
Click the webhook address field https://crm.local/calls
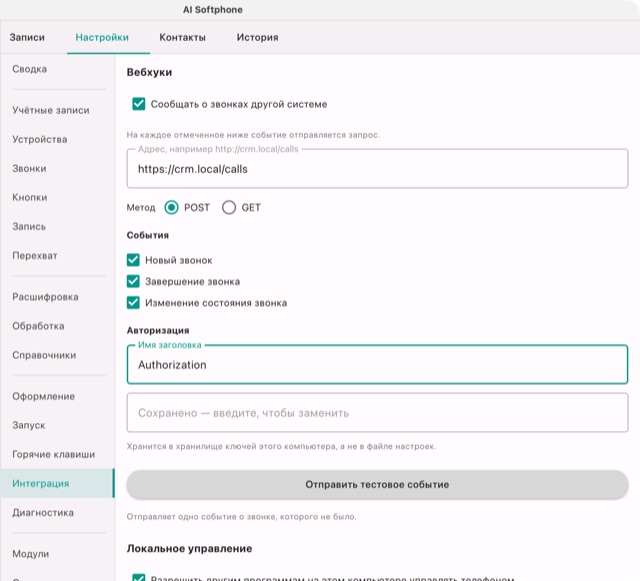377,169
